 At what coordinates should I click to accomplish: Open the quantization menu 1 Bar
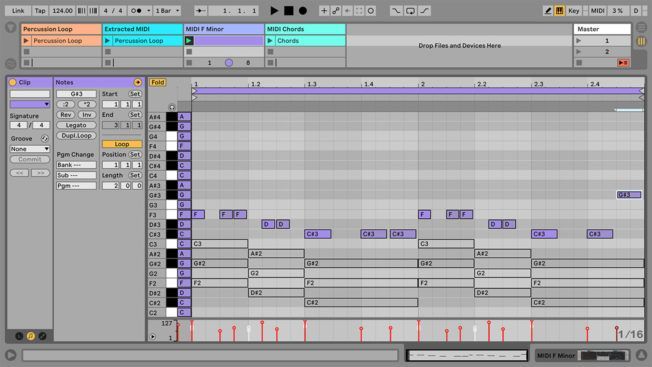pyautogui.click(x=167, y=11)
